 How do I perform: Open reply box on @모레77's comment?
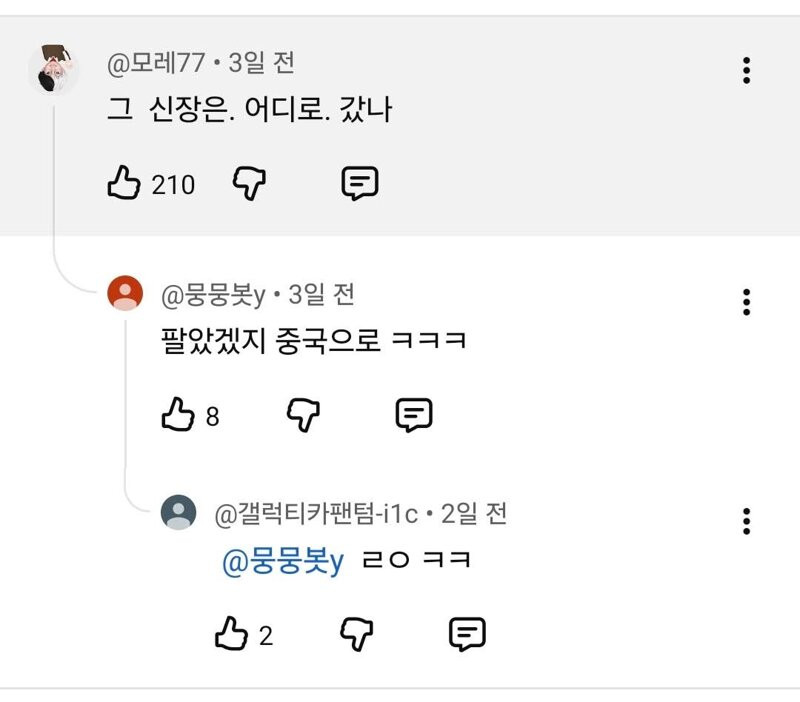click(359, 183)
